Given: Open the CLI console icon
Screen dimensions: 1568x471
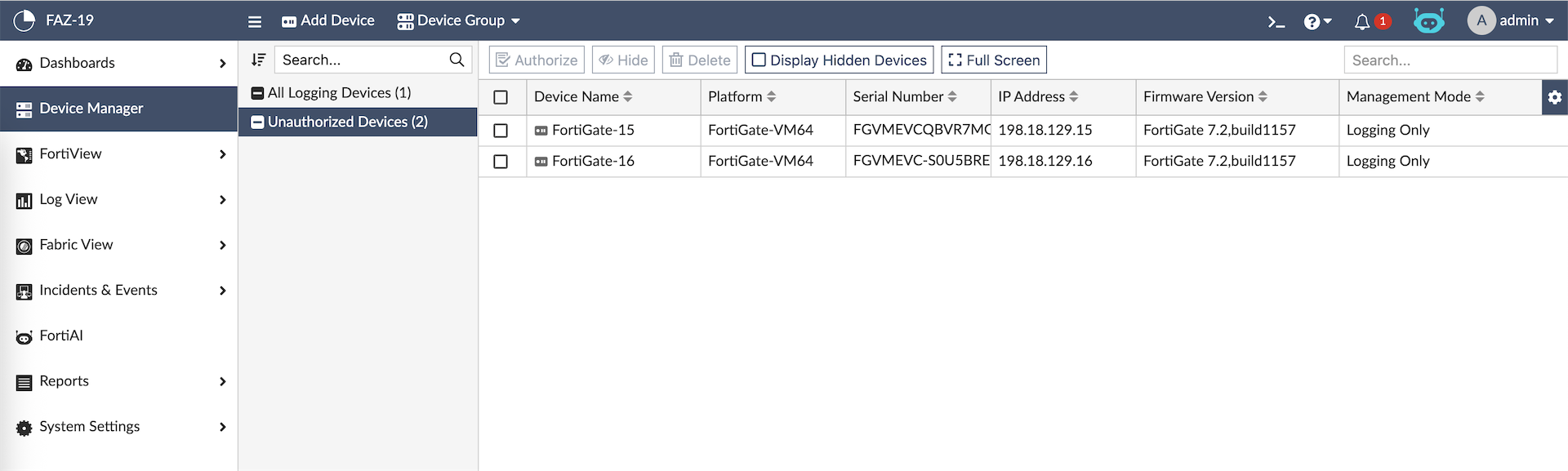Looking at the screenshot, I should (1276, 22).
